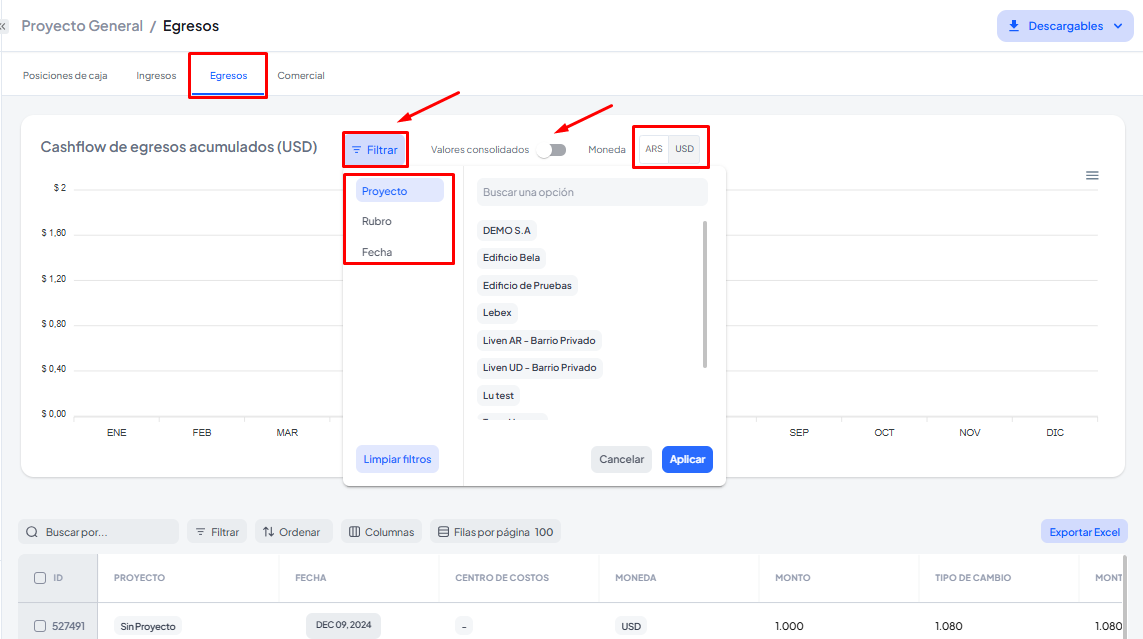Toggle the Valores consolidados switch
The height and width of the screenshot is (639, 1143).
point(551,150)
